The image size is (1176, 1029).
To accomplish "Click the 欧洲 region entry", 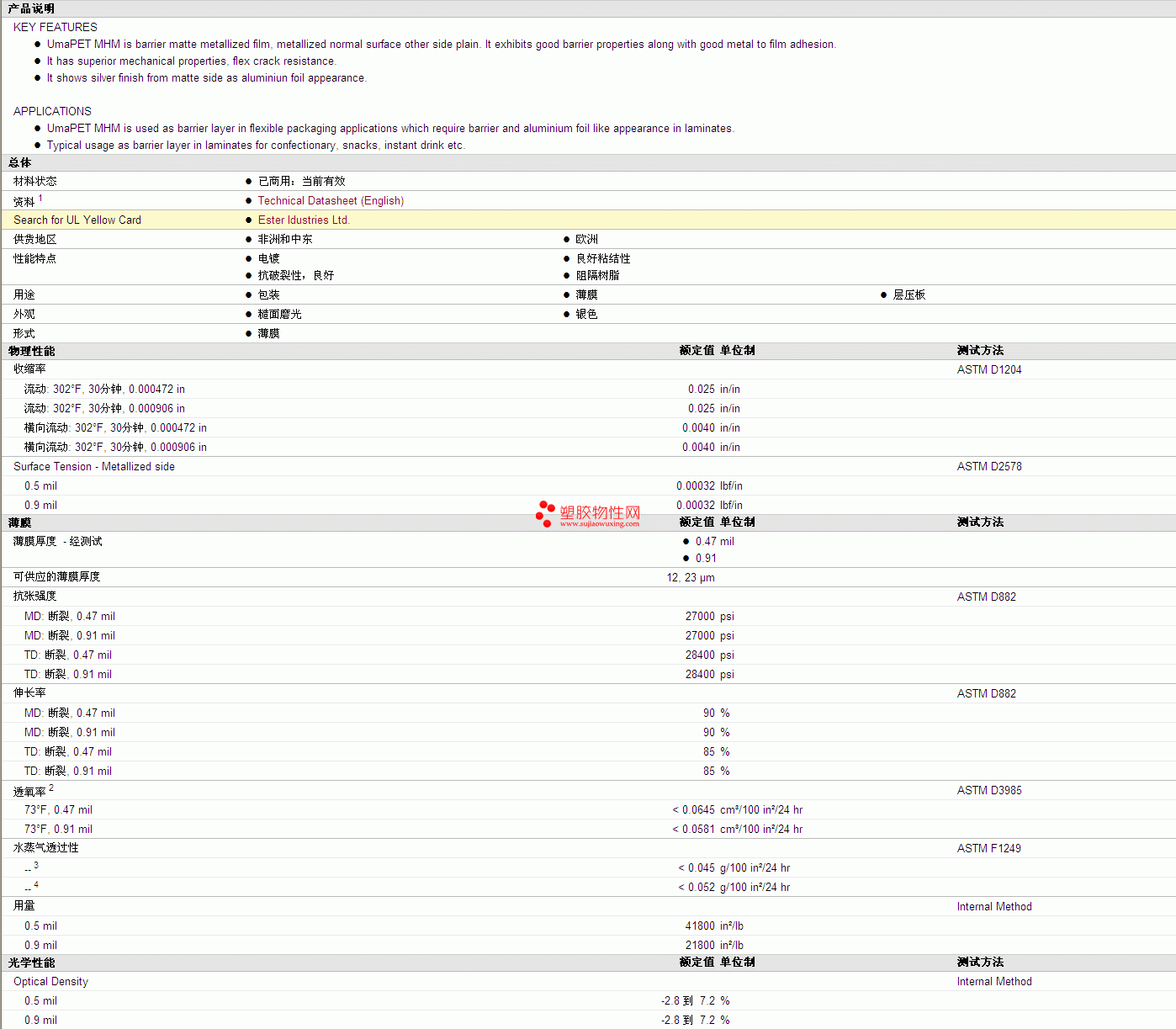I will 587,240.
